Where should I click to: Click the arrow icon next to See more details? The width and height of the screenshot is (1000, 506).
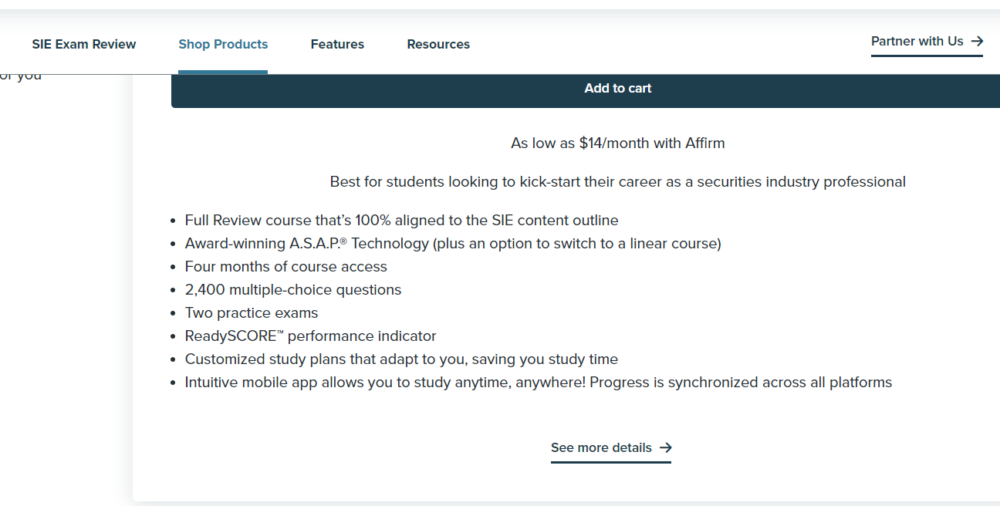[x=665, y=448]
